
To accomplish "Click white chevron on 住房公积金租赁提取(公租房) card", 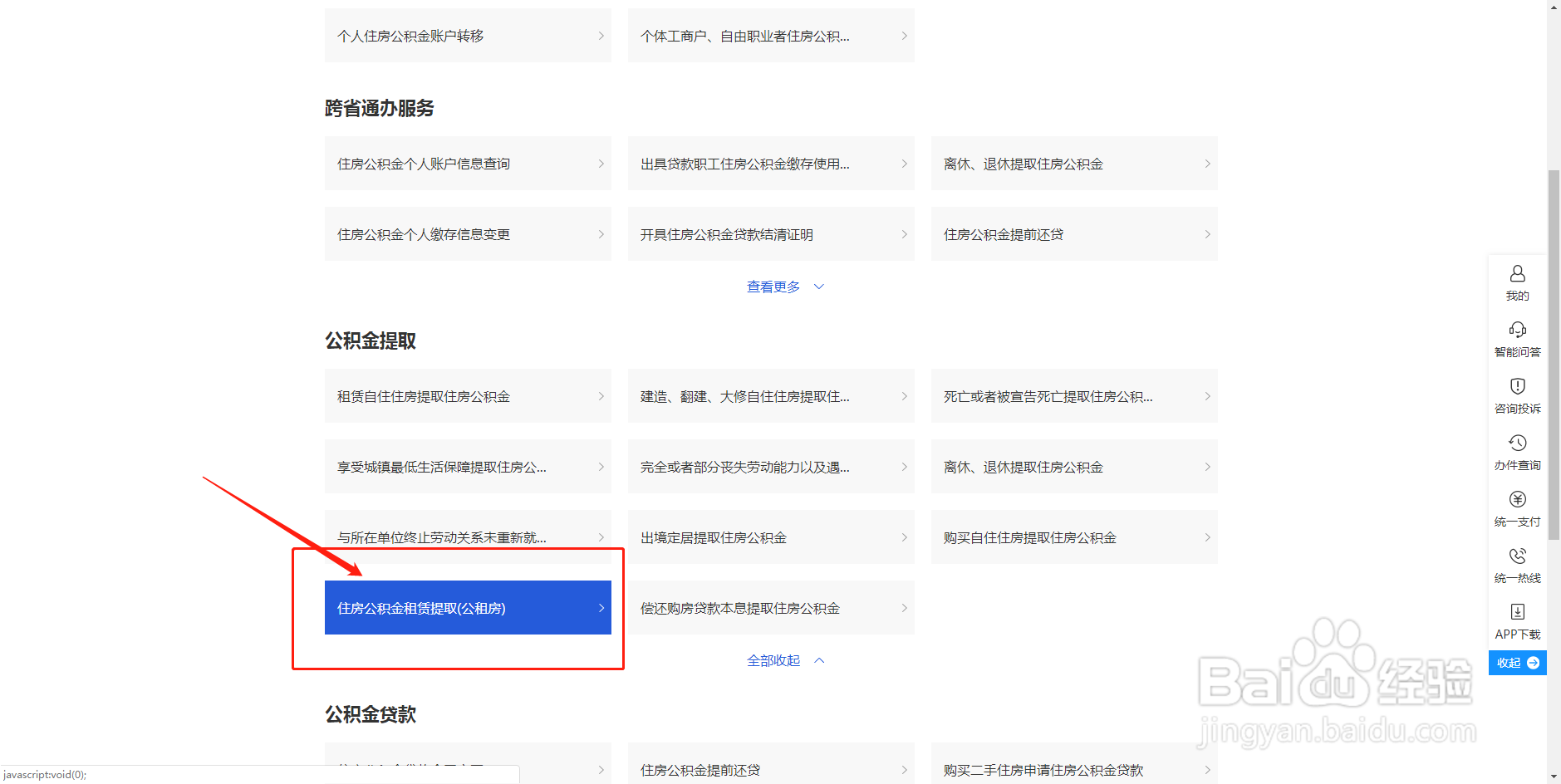I will point(601,608).
